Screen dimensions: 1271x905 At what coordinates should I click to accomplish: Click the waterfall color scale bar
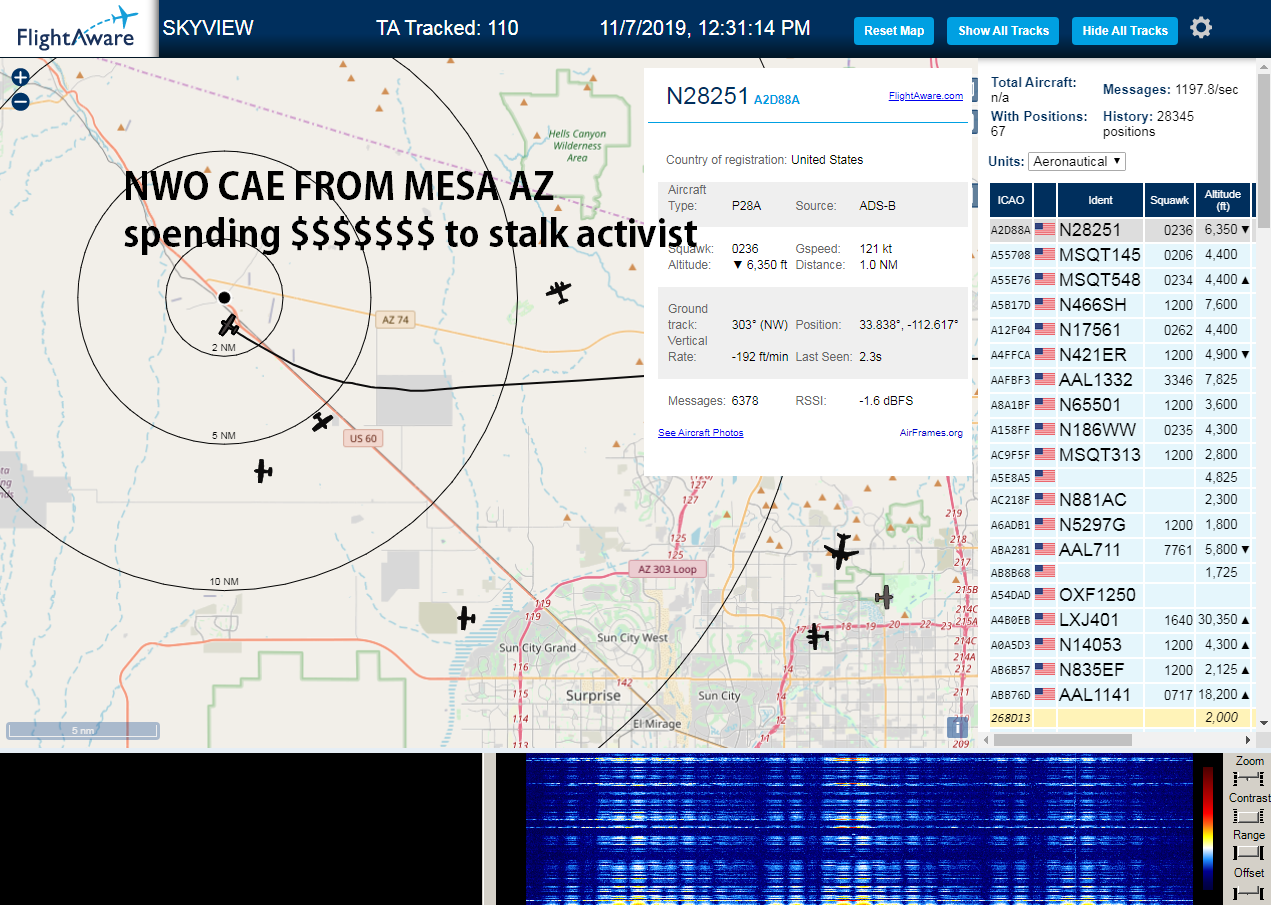coord(1208,830)
